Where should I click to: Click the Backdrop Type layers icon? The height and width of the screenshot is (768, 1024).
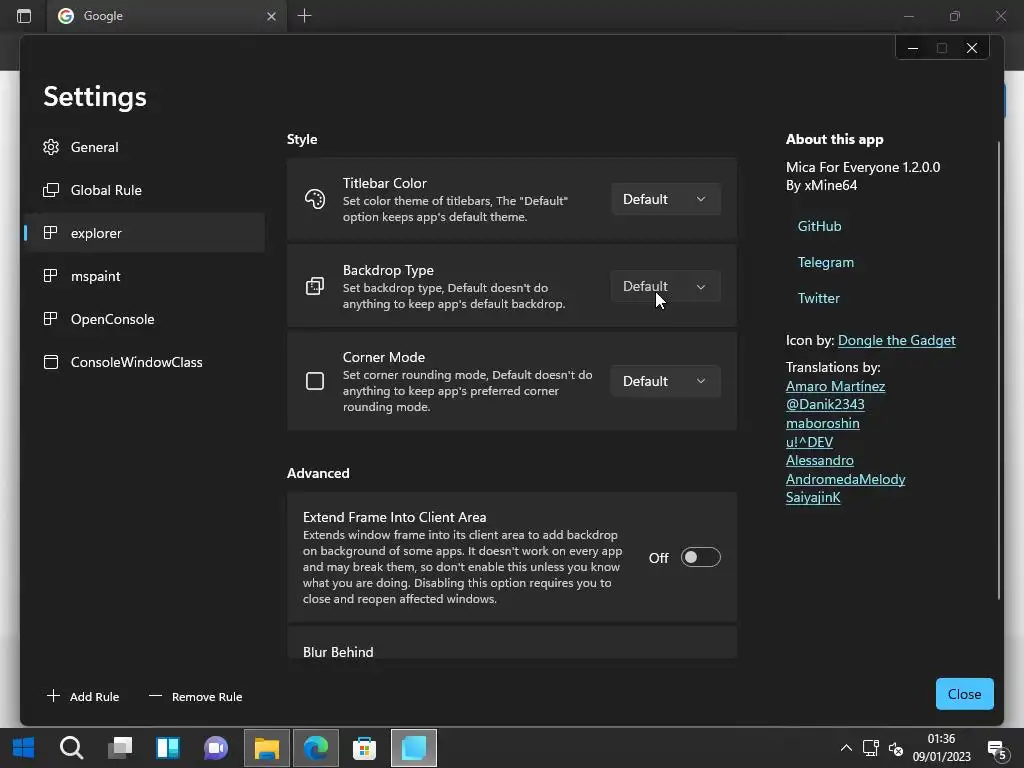(x=315, y=286)
